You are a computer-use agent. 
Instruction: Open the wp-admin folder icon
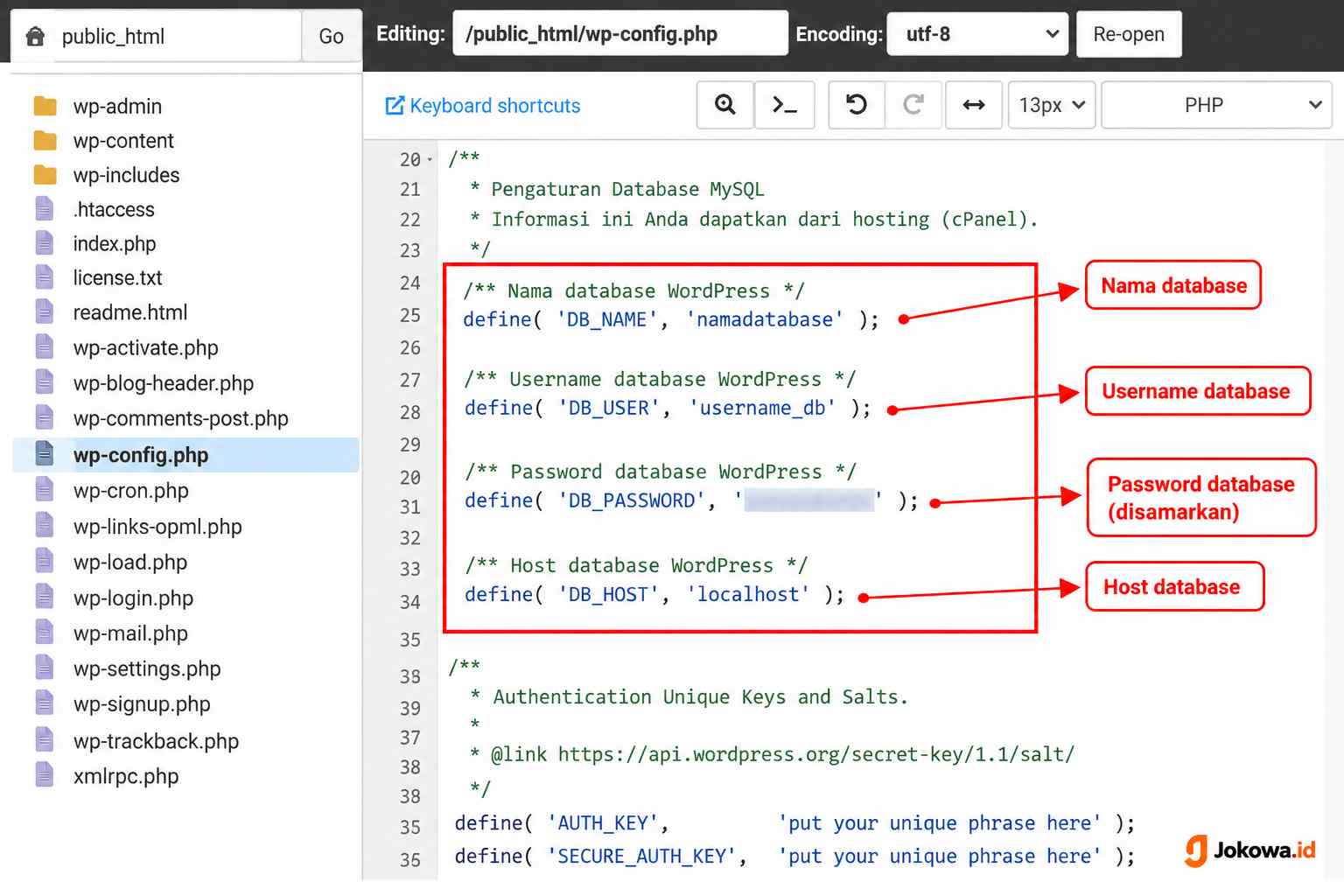point(45,107)
